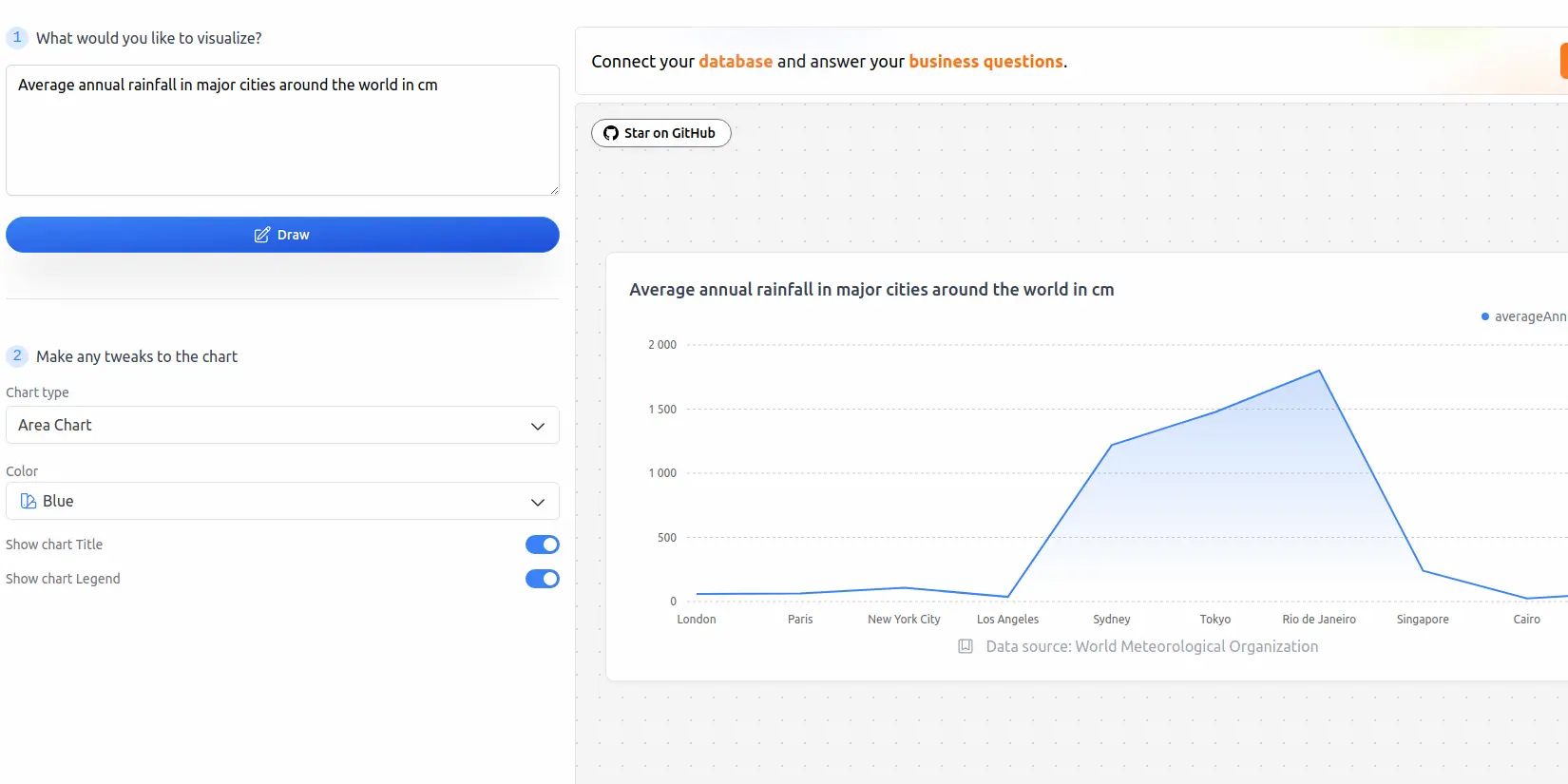Click the step 1 number badge
The width and height of the screenshot is (1568, 784).
click(17, 38)
